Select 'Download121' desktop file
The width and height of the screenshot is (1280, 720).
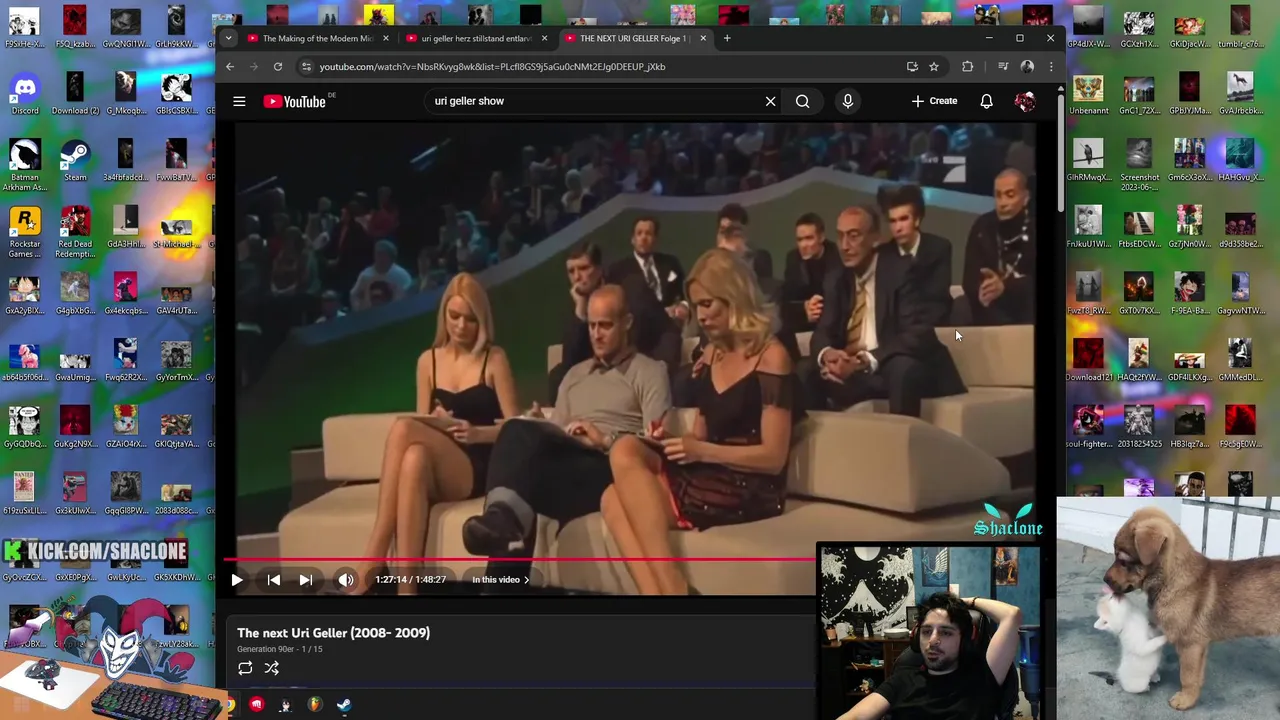pyautogui.click(x=1088, y=361)
